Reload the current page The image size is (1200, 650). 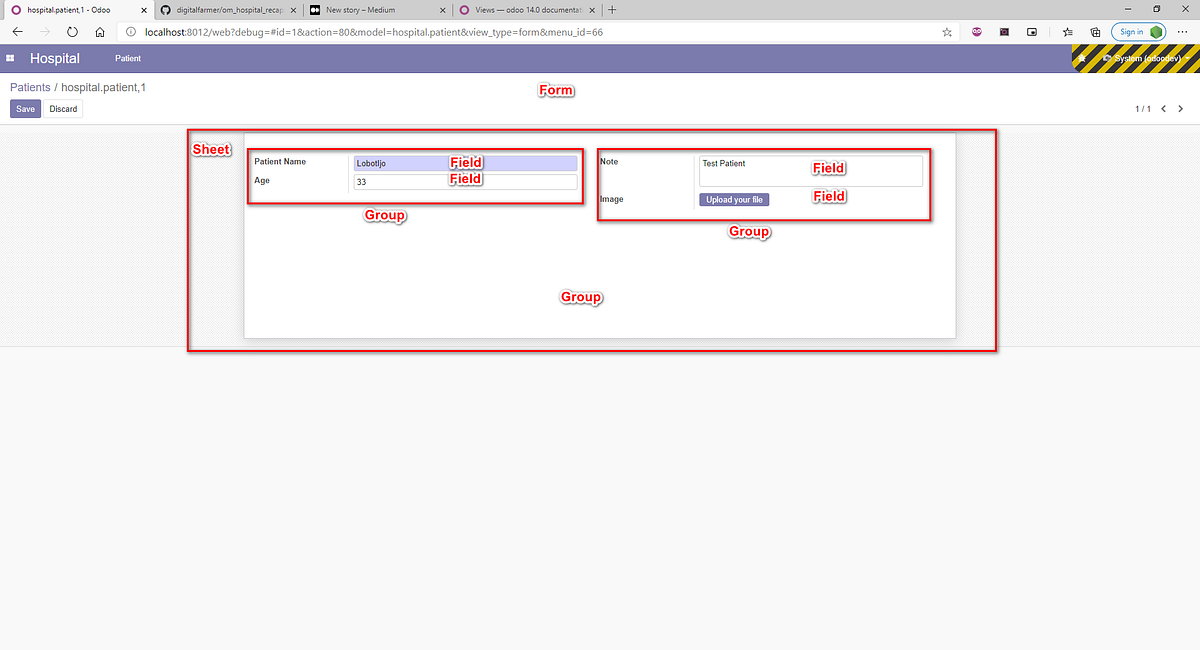70,31
